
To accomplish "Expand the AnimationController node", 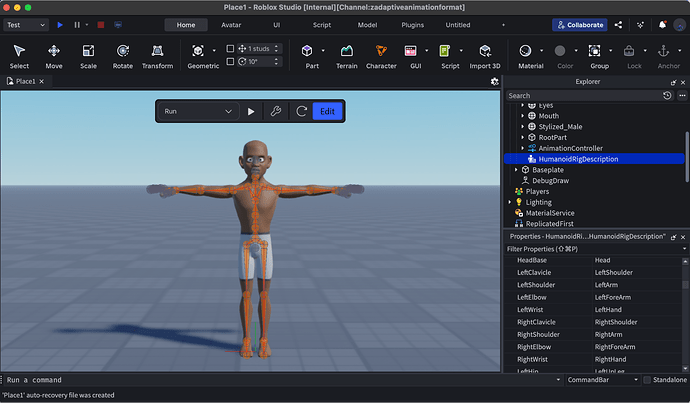I will 522,148.
